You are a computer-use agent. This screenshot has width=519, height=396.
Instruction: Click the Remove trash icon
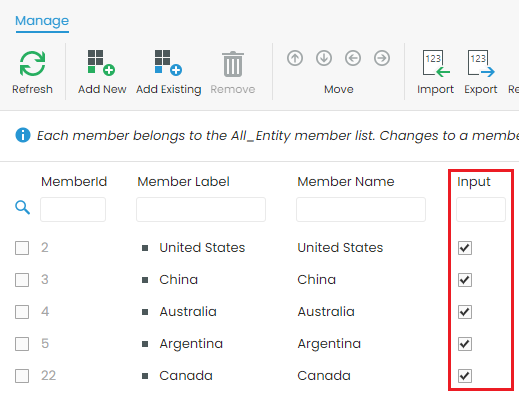(x=233, y=64)
